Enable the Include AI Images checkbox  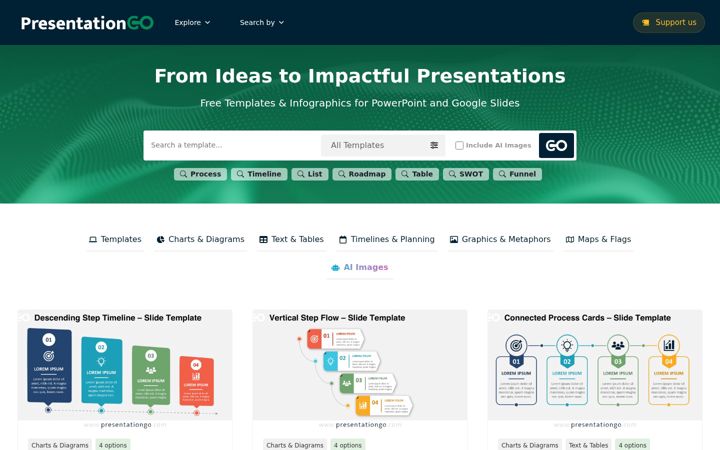point(459,145)
